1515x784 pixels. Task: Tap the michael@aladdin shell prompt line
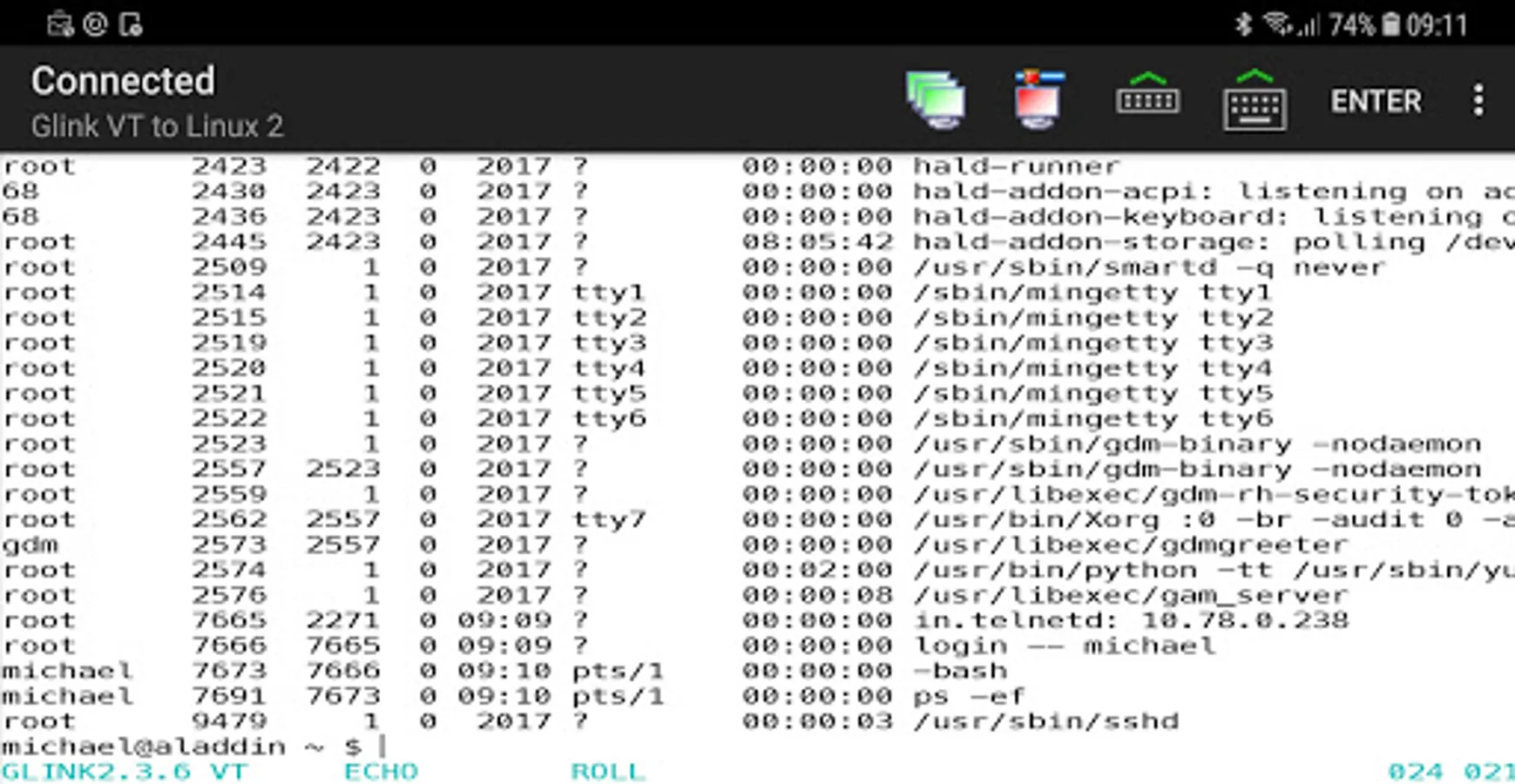click(x=194, y=747)
